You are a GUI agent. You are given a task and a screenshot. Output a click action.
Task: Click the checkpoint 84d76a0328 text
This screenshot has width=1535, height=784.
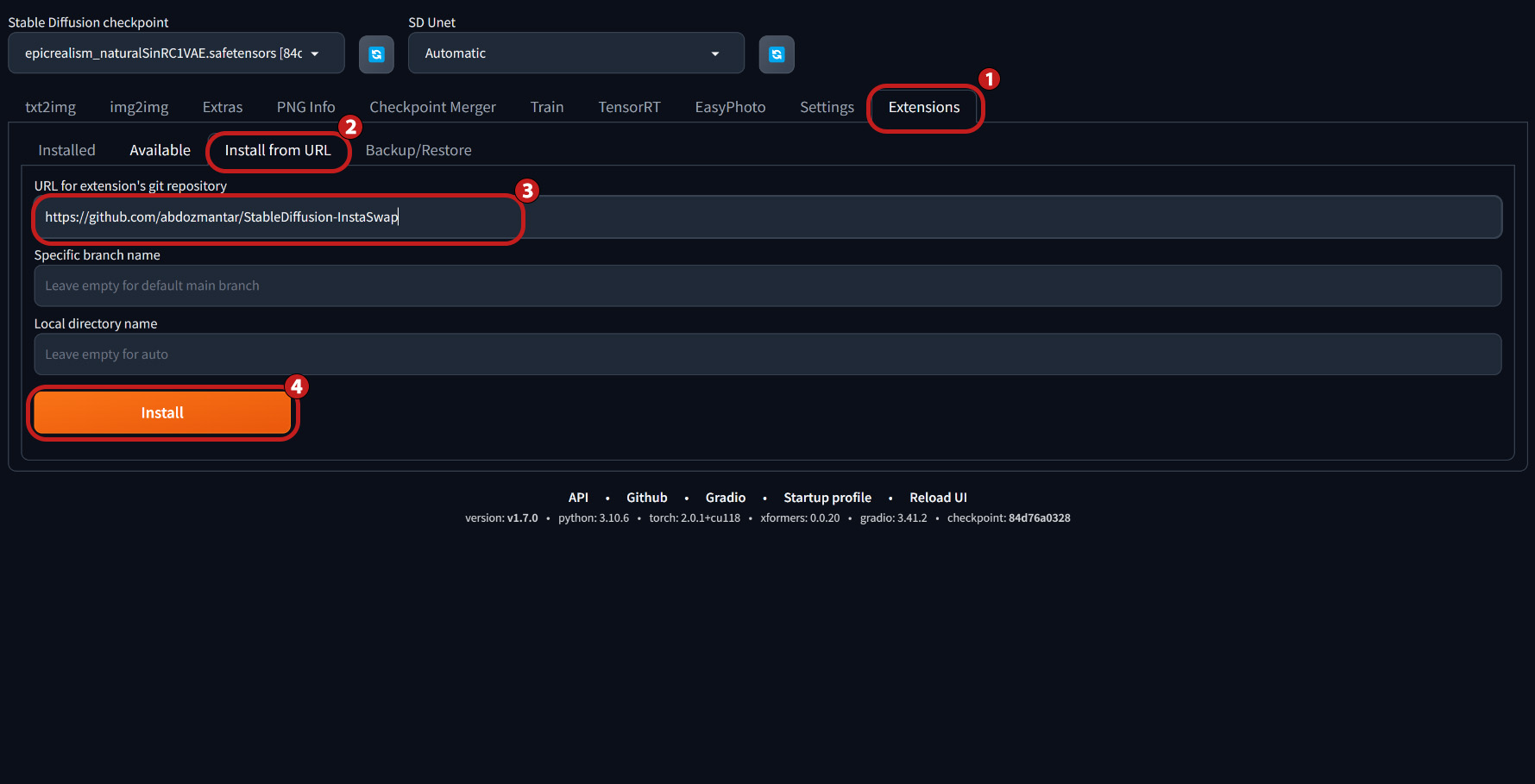click(1009, 518)
